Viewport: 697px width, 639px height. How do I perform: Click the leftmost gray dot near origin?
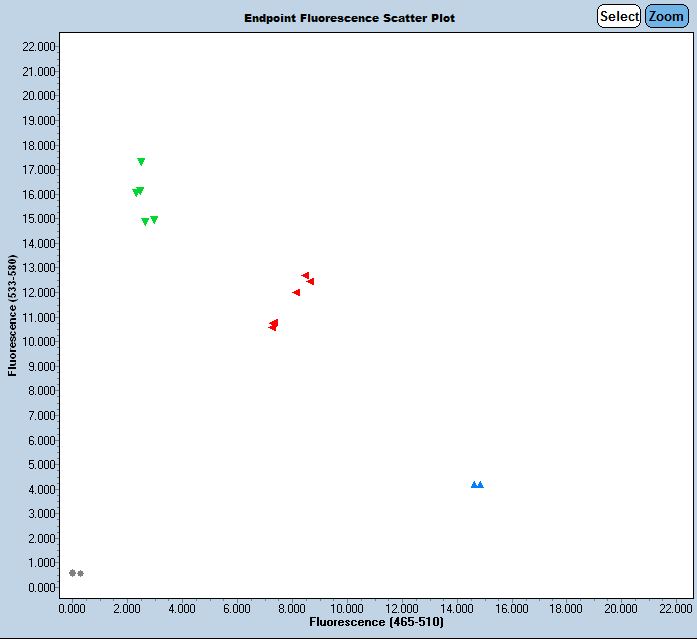pyautogui.click(x=72, y=573)
